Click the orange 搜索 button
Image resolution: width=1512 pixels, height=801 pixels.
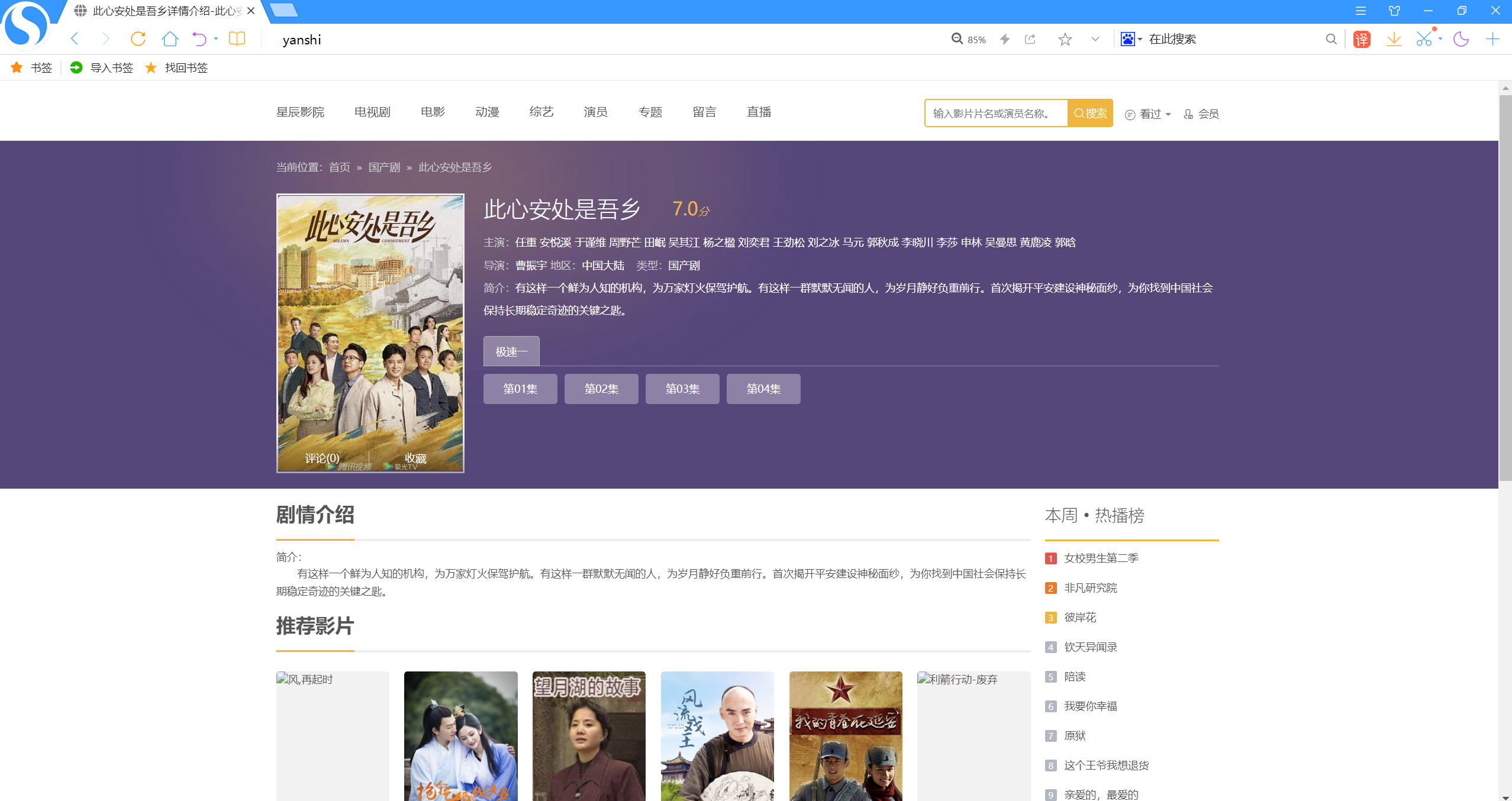tap(1090, 113)
